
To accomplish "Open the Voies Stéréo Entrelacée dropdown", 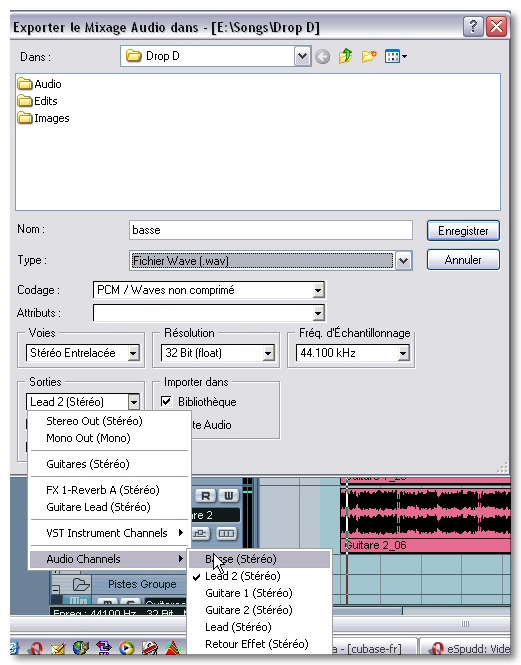I will [x=133, y=353].
